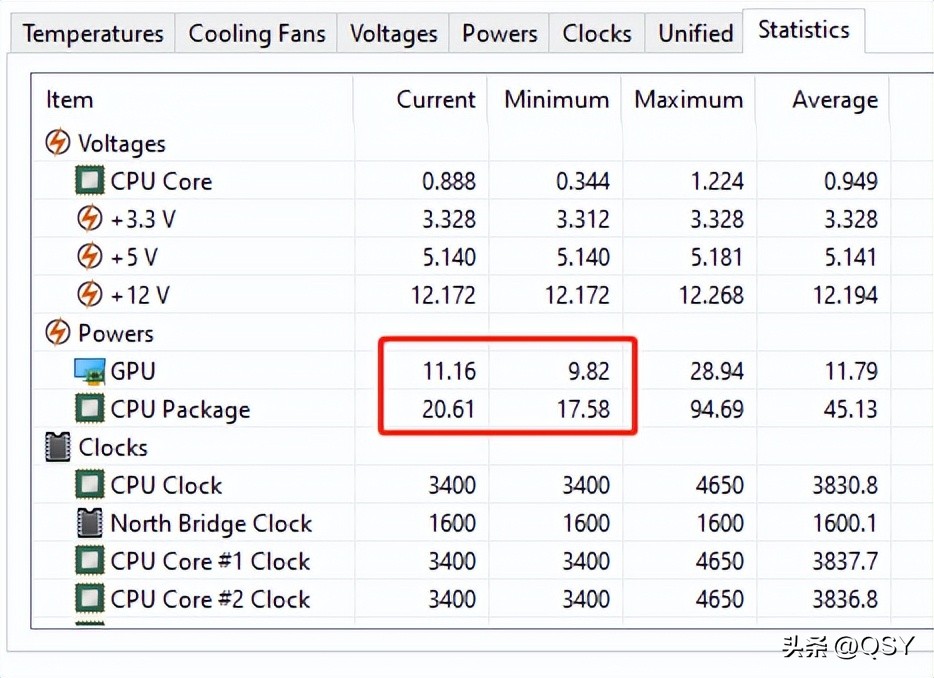
Task: Select the +5 V row label
Action: (x=134, y=257)
